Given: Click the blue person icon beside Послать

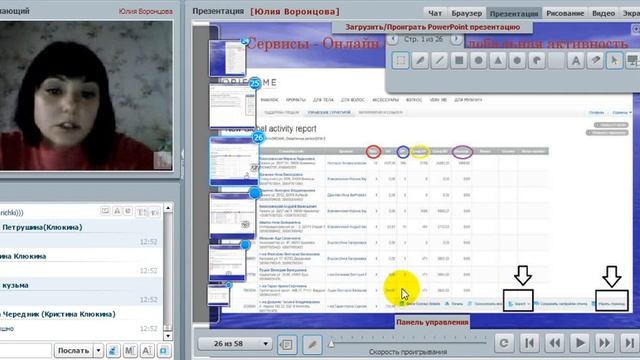Looking at the screenshot, I should pos(113,351).
